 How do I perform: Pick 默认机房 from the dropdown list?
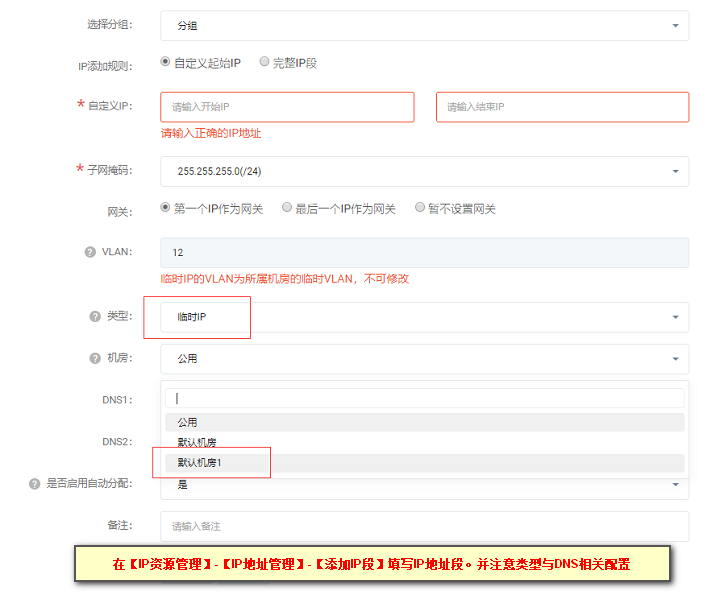(424, 443)
